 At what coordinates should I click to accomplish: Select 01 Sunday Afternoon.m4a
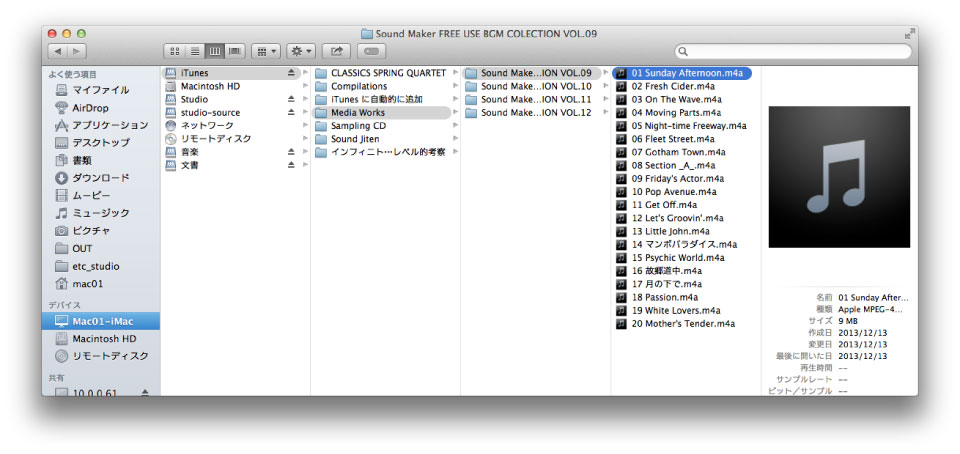click(682, 73)
